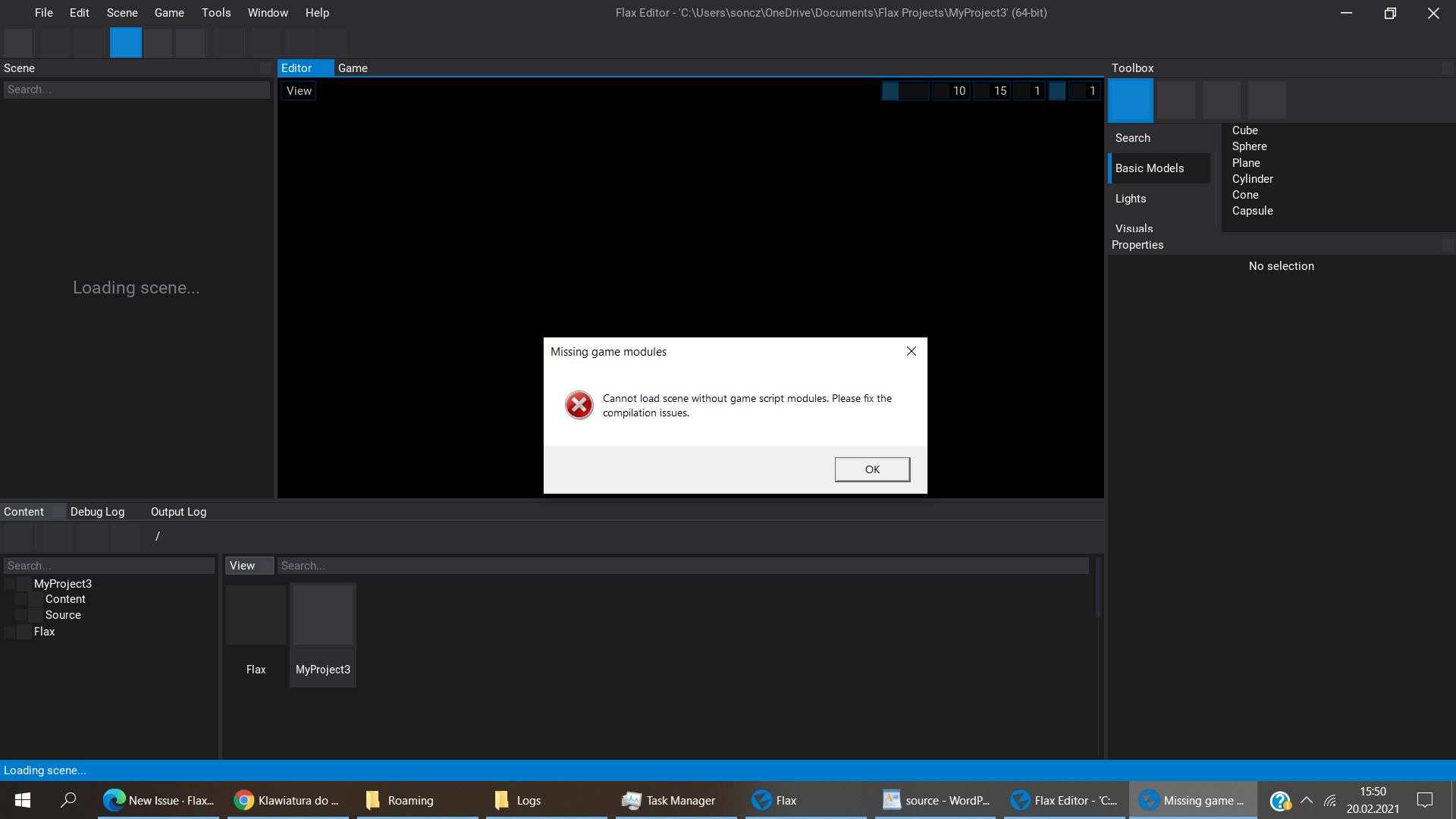
Task: Open the Scene menu
Action: (121, 12)
